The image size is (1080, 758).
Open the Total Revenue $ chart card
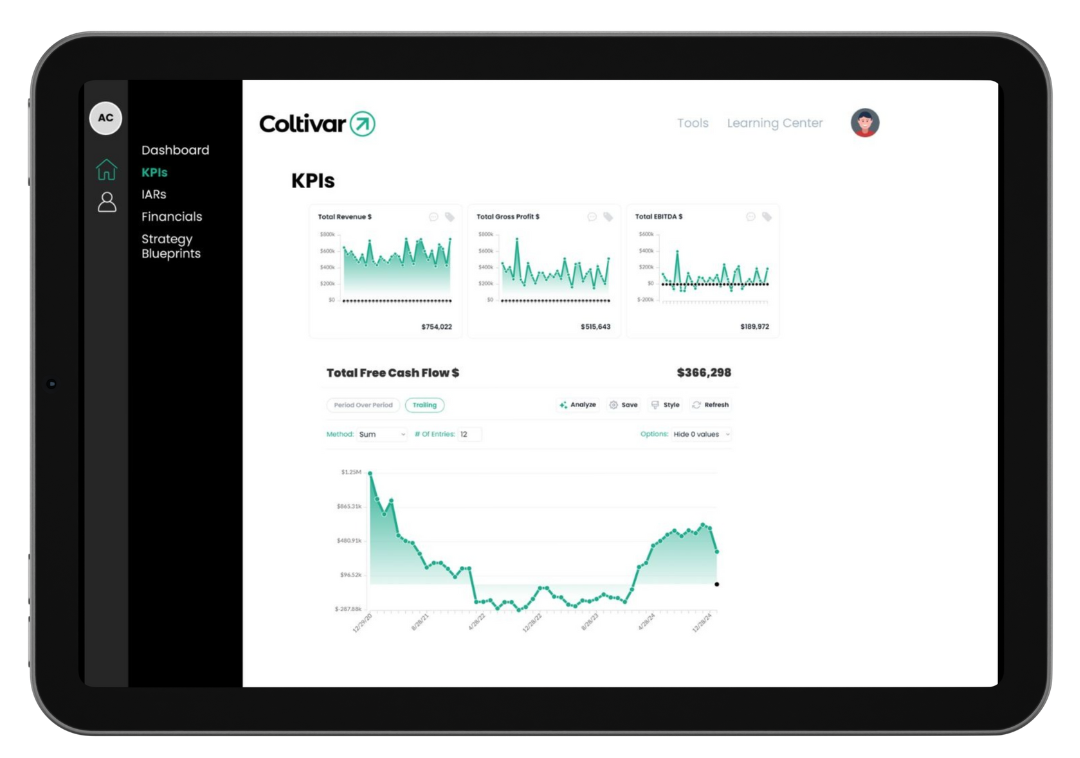385,271
